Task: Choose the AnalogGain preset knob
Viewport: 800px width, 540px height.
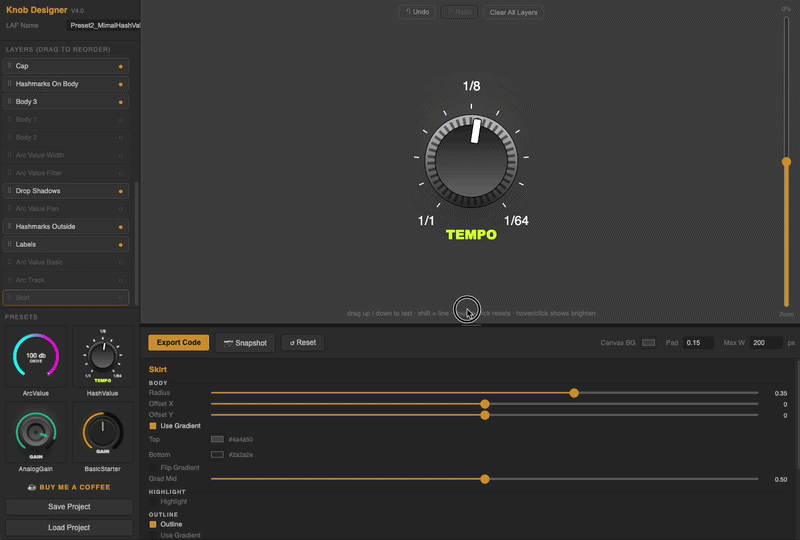Action: (36, 432)
